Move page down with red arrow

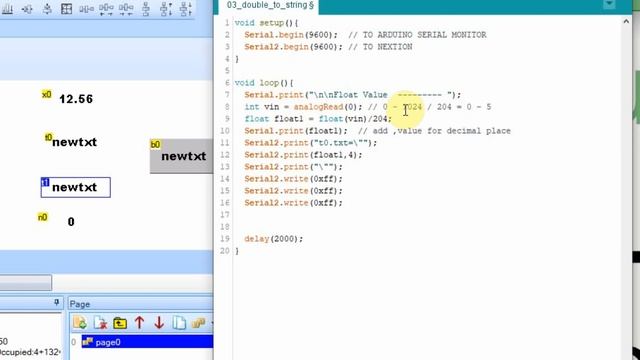[159, 323]
